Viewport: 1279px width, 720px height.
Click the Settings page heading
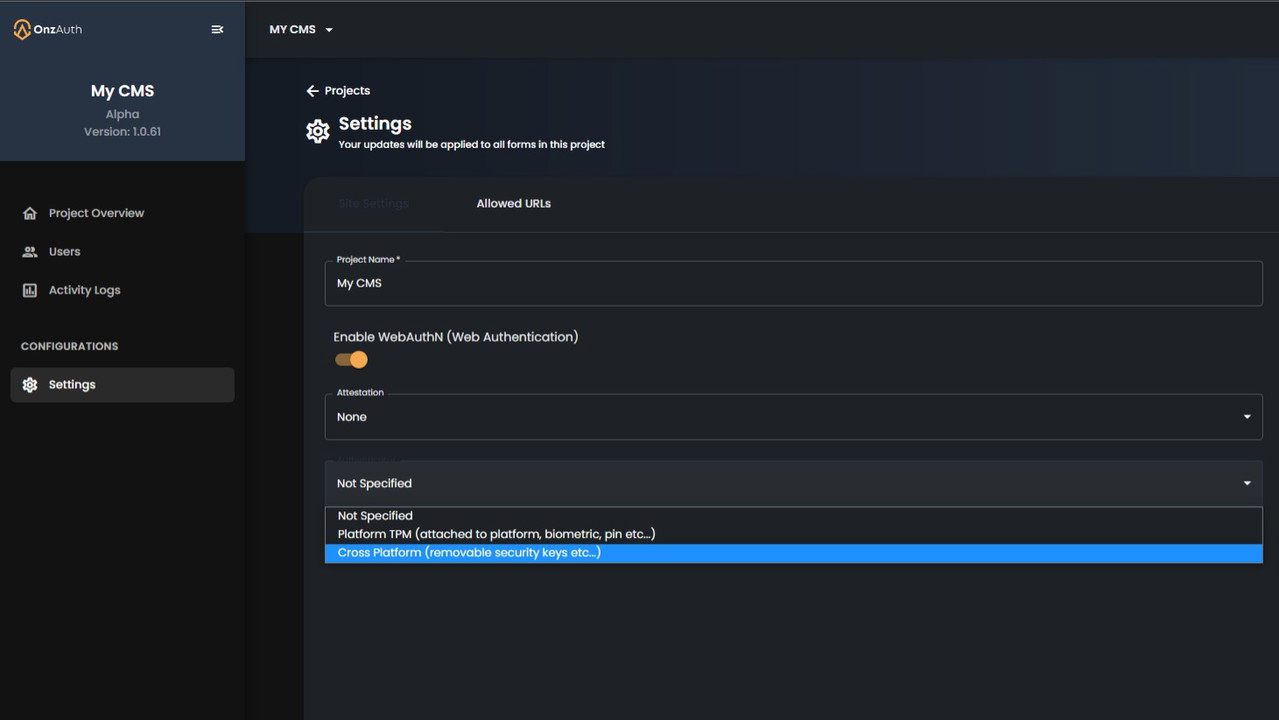pos(375,124)
